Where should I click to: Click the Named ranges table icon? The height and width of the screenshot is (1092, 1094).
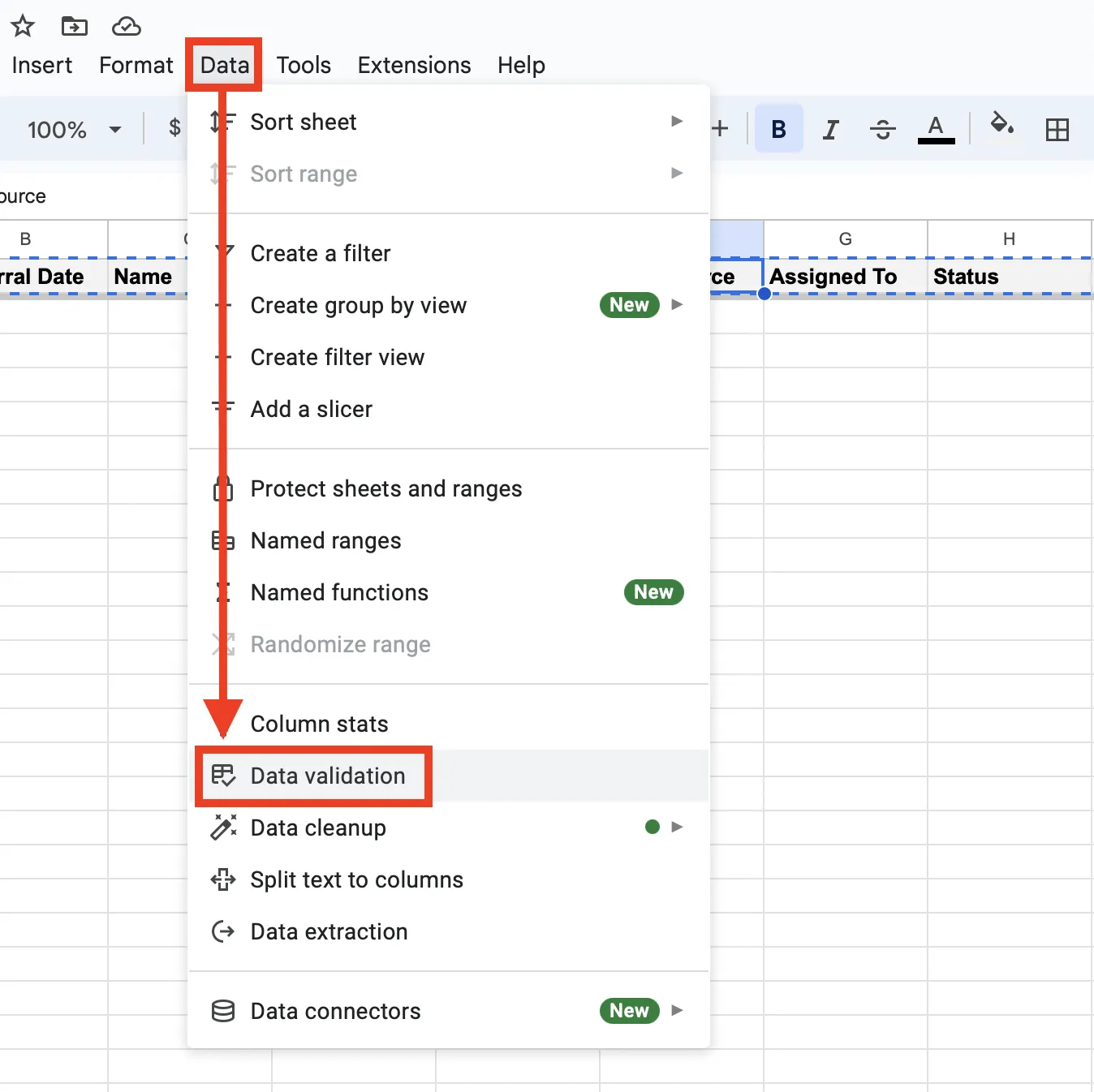tap(223, 540)
